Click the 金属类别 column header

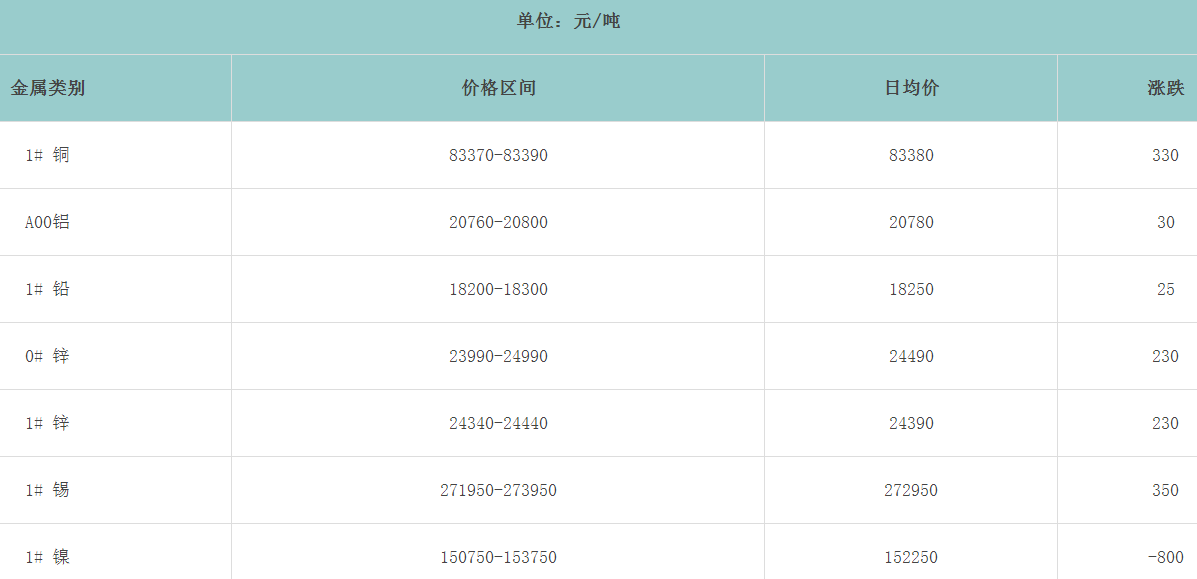pos(48,88)
